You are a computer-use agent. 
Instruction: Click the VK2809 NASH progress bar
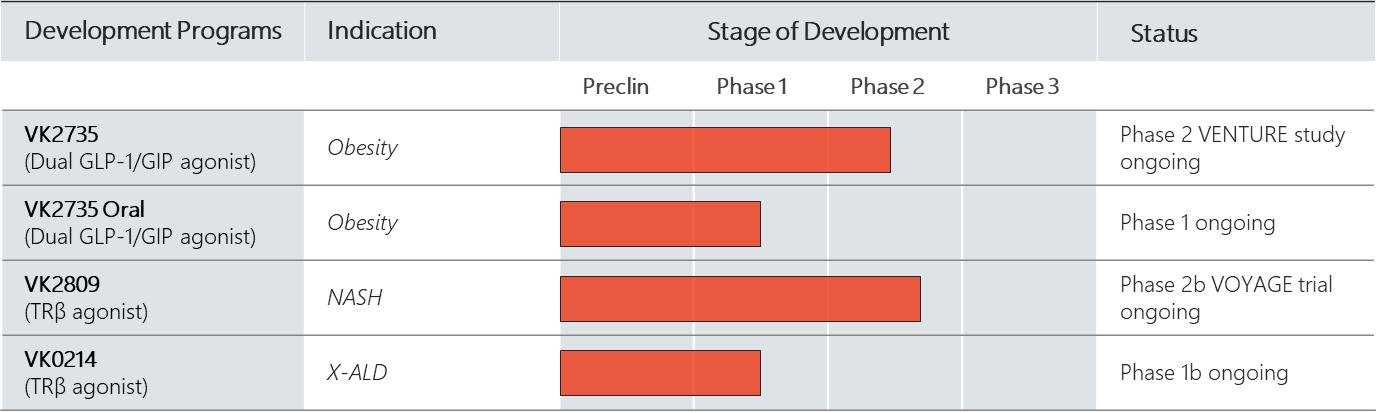pyautogui.click(x=740, y=299)
